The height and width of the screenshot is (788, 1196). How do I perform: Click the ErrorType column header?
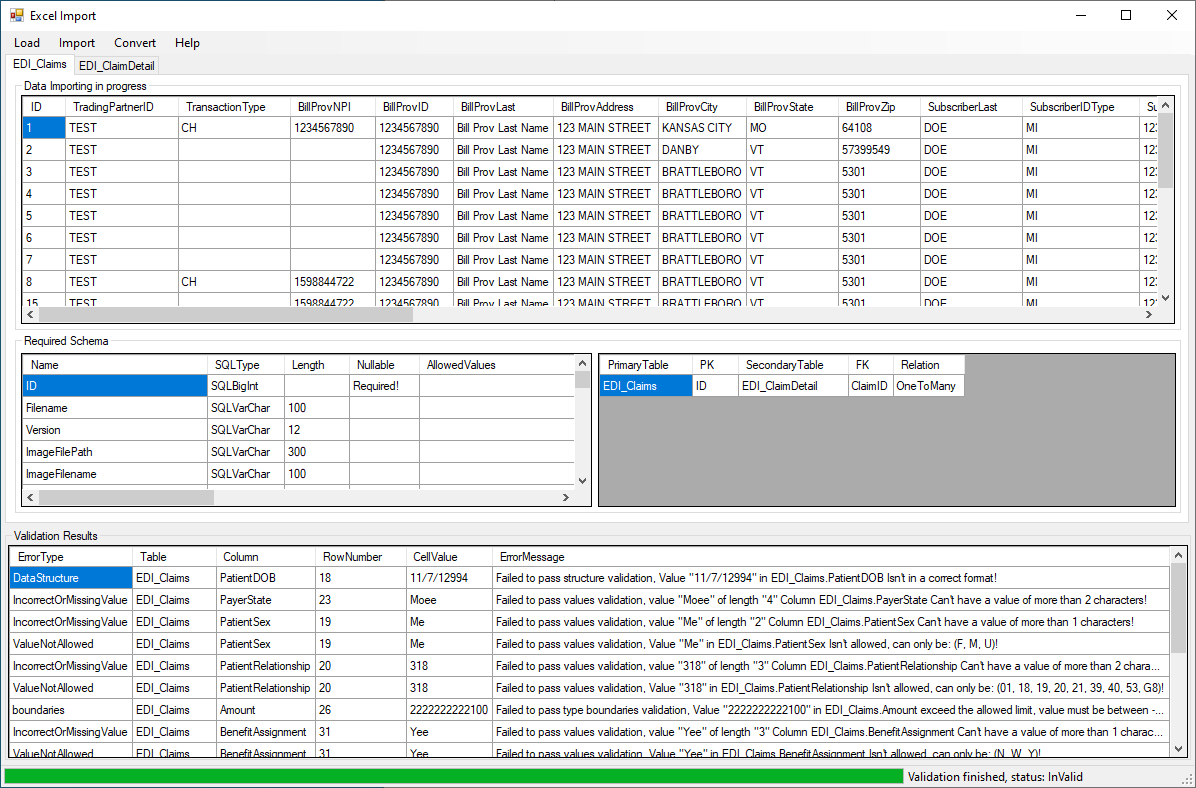point(71,557)
